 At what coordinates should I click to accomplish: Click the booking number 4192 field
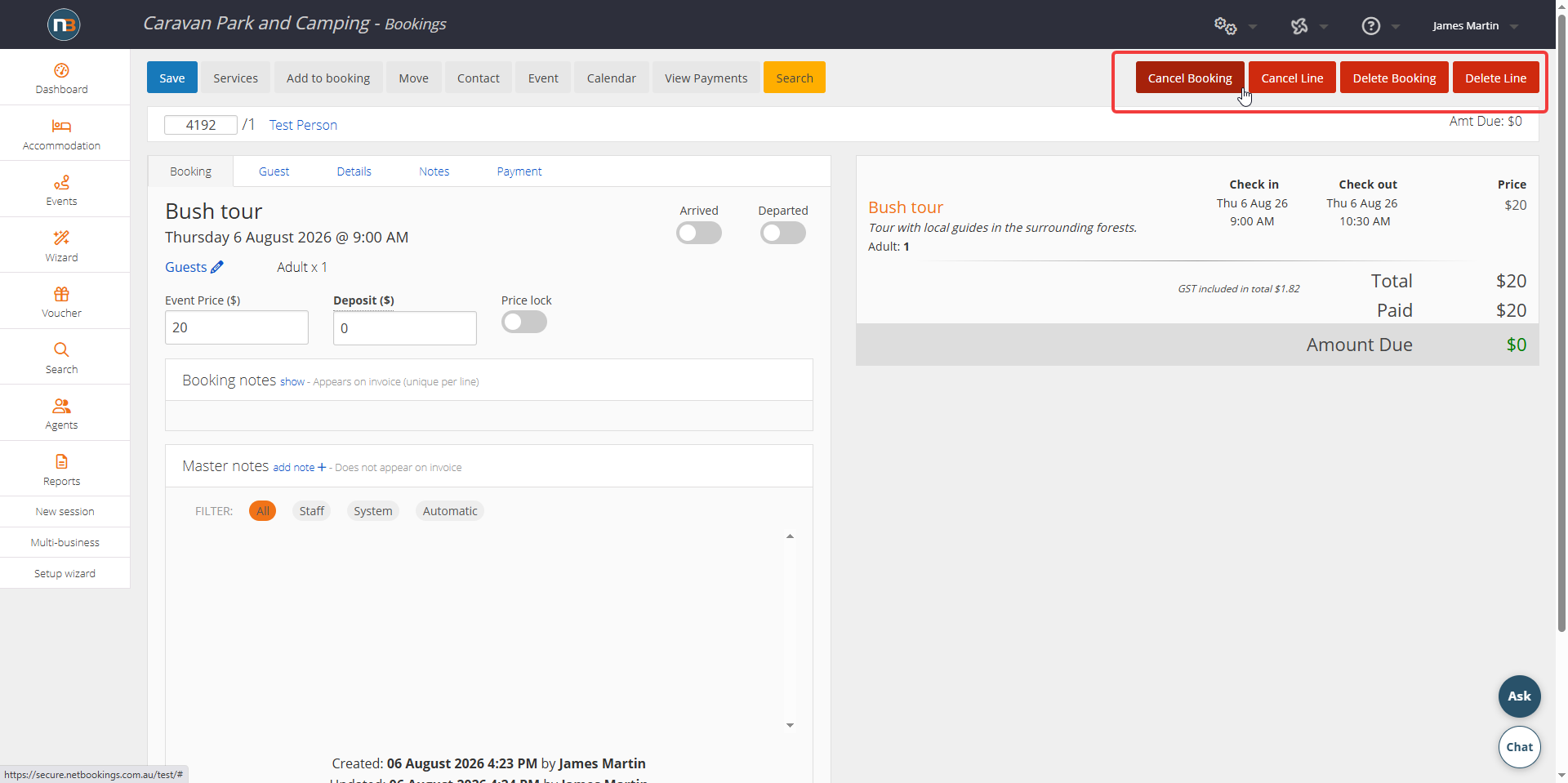pos(201,125)
